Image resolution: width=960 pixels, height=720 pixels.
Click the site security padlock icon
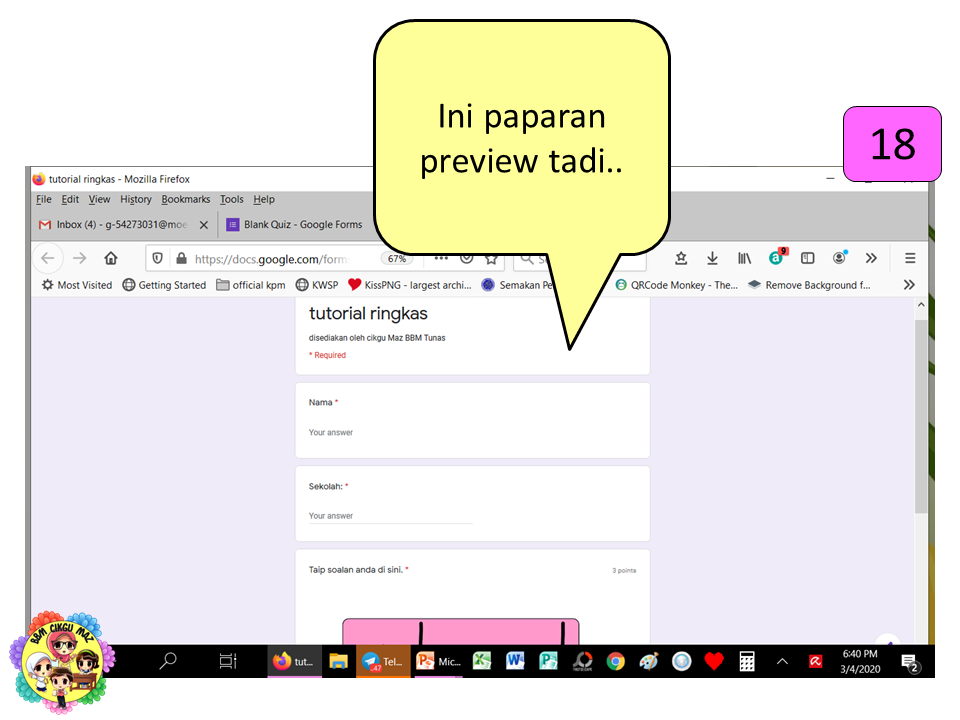(x=181, y=258)
